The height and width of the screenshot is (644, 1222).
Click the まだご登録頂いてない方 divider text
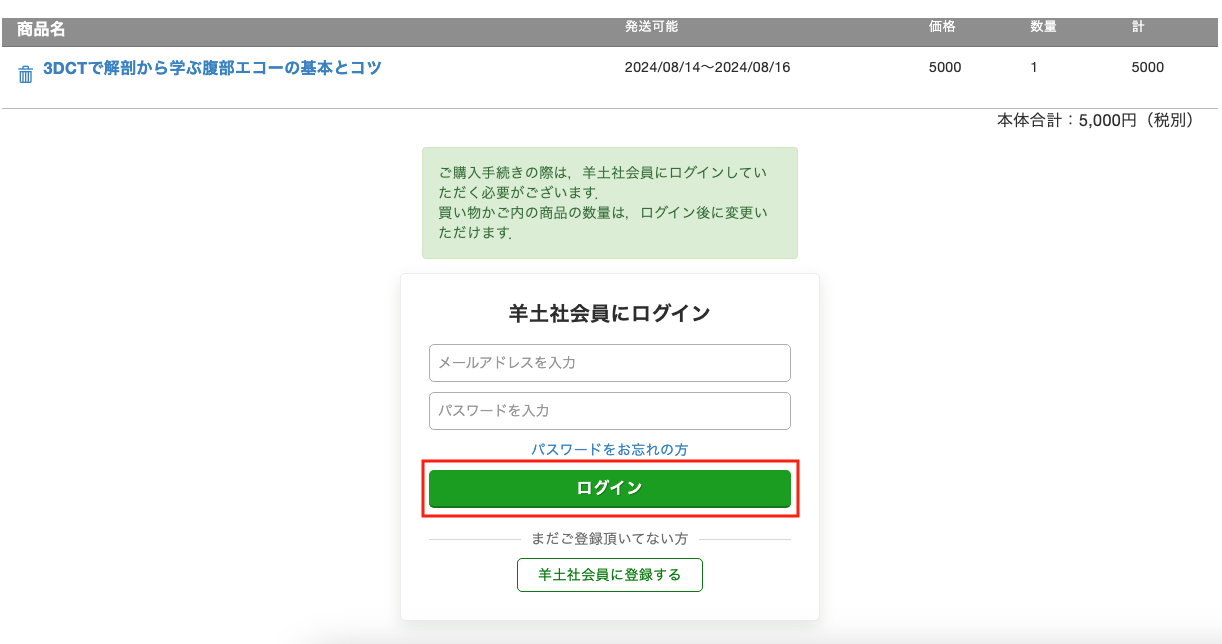tap(609, 539)
